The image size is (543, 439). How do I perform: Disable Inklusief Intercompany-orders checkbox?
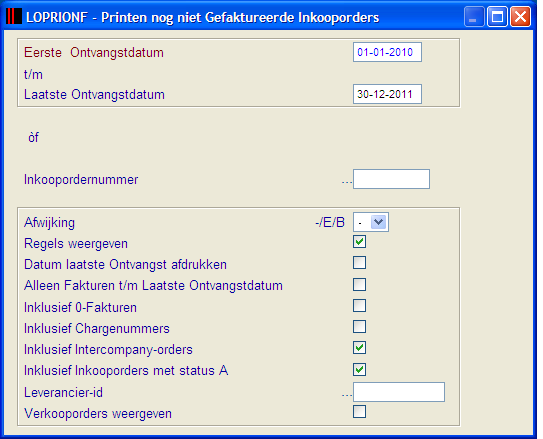pos(359,348)
